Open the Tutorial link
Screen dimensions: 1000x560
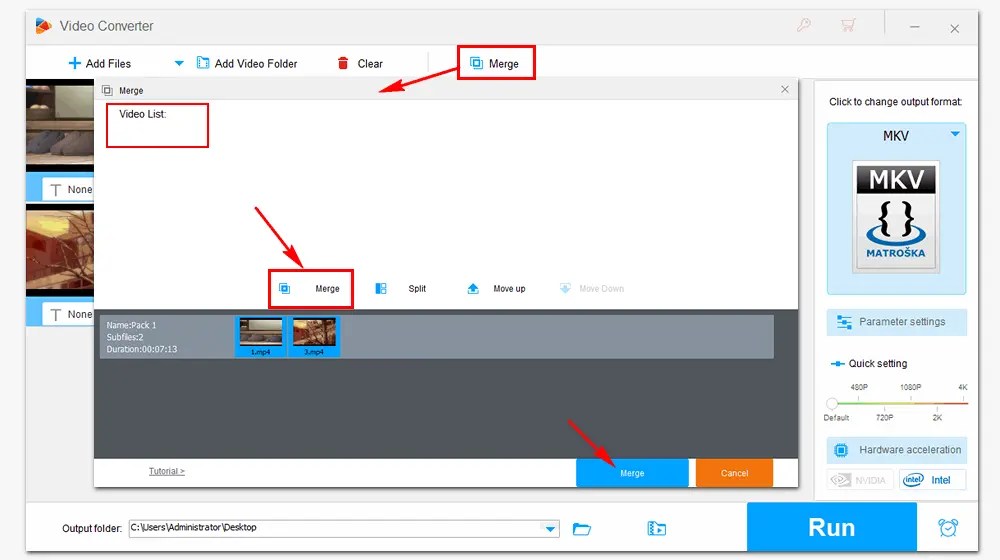pos(166,471)
